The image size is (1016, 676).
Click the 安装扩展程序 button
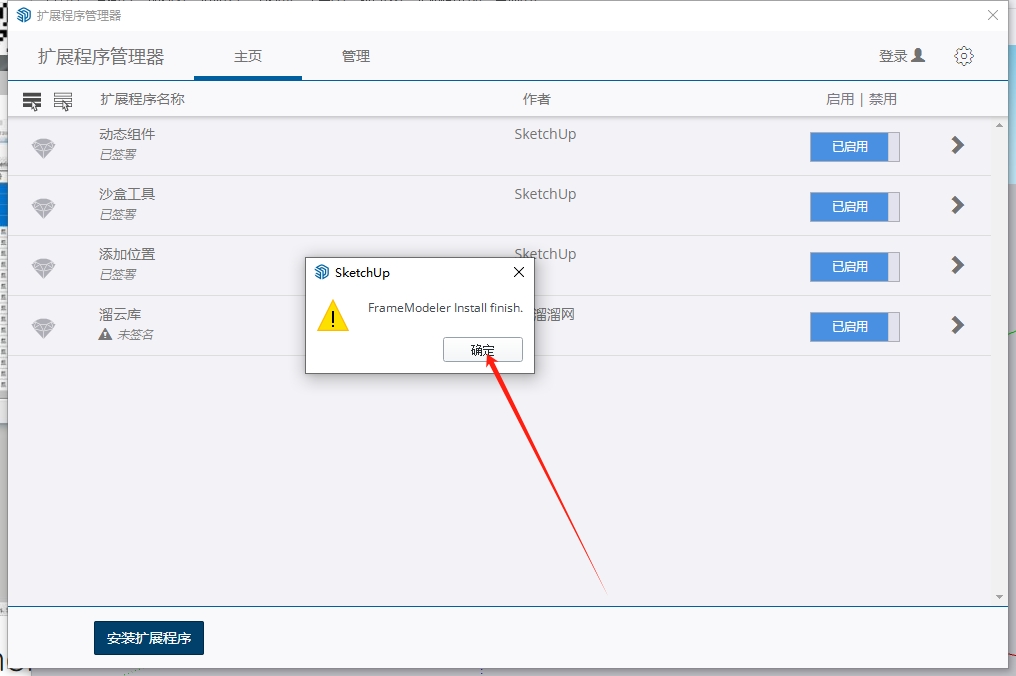click(x=149, y=638)
